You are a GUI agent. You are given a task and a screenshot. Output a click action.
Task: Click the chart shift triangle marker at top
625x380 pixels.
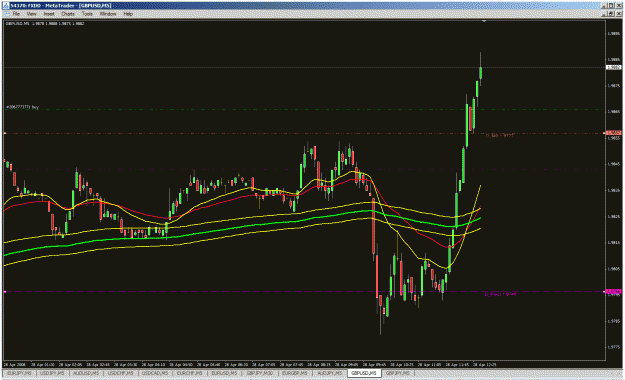(484, 21)
